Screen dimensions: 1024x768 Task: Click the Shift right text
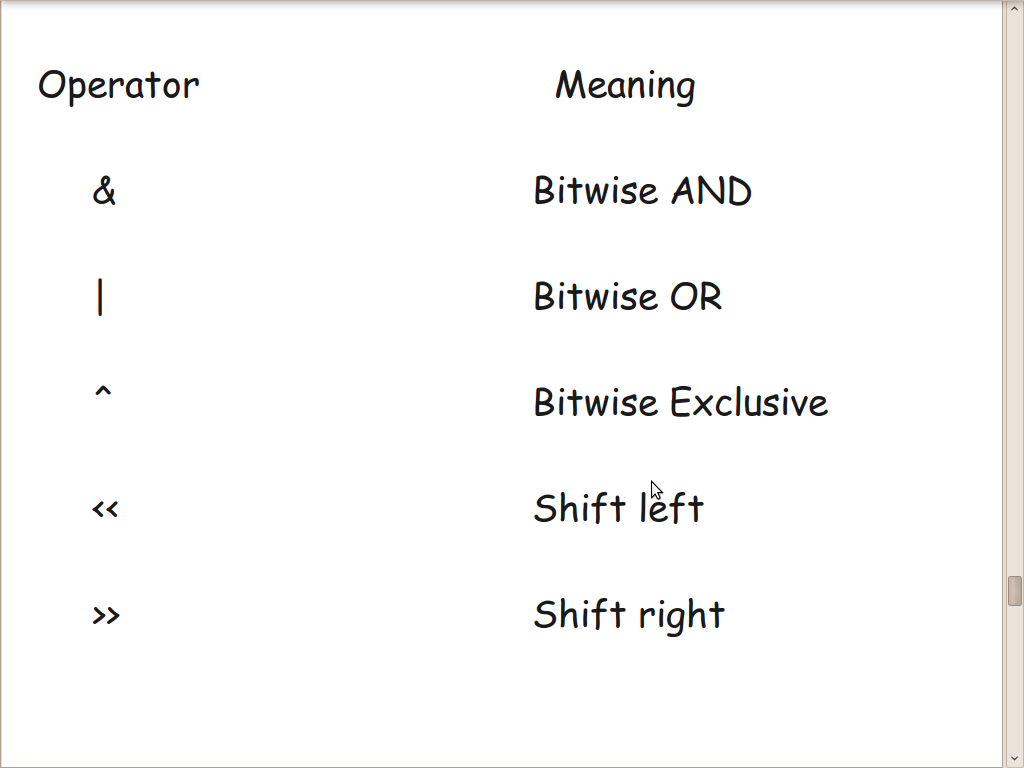point(629,615)
